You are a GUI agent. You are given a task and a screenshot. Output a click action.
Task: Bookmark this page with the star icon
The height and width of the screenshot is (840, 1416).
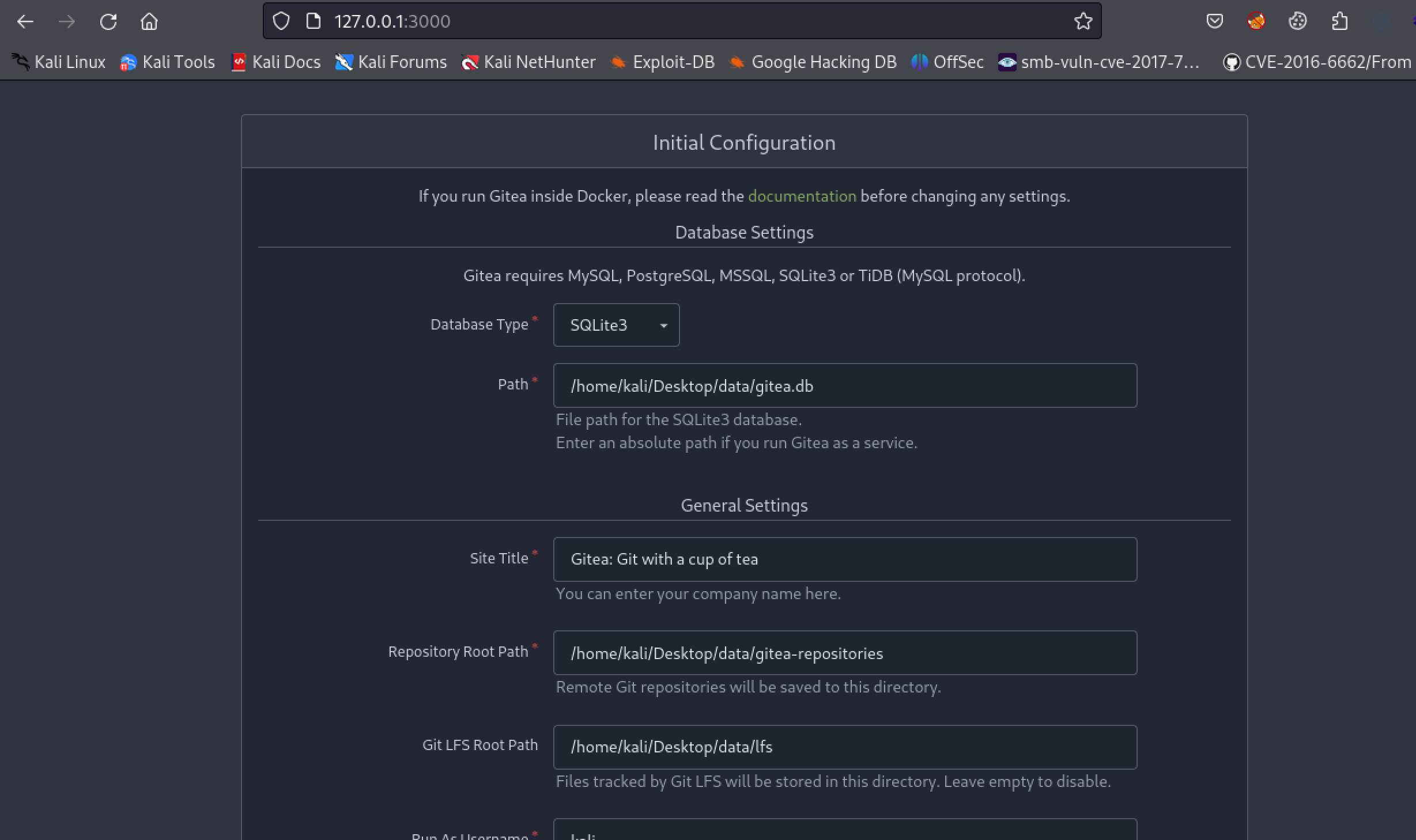pyautogui.click(x=1083, y=21)
